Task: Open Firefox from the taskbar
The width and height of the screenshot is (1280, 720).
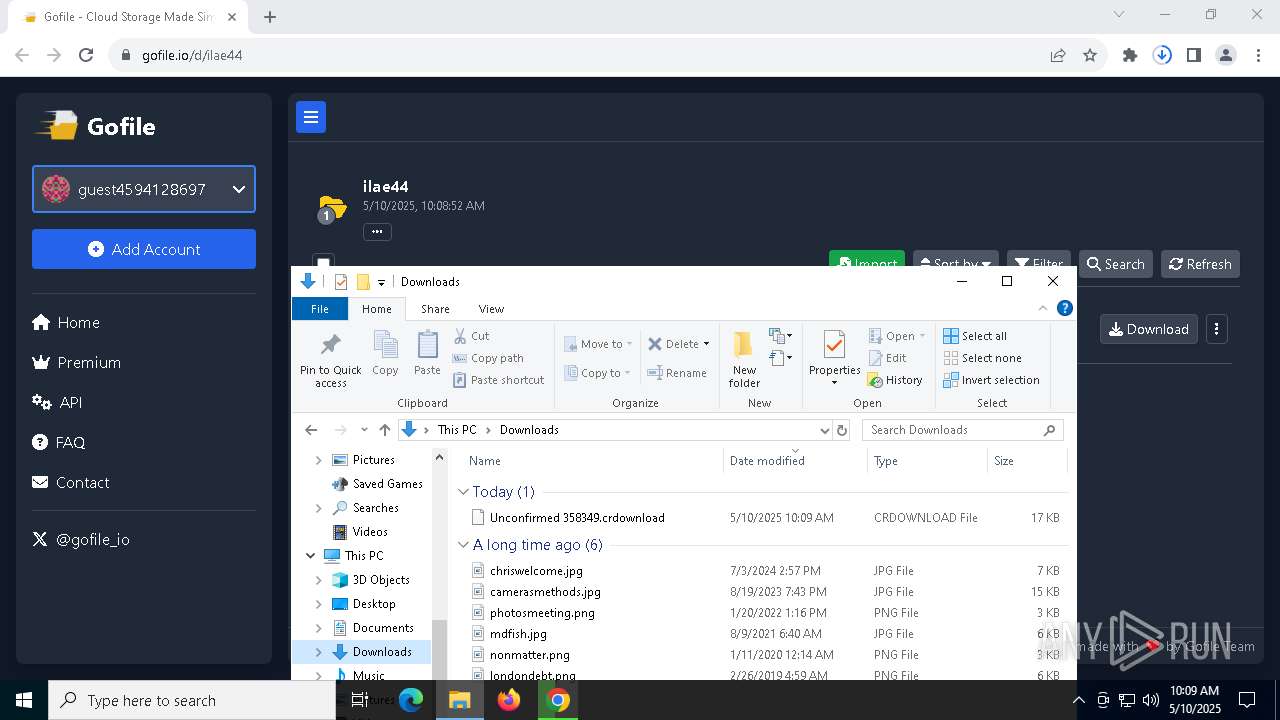Action: point(509,700)
